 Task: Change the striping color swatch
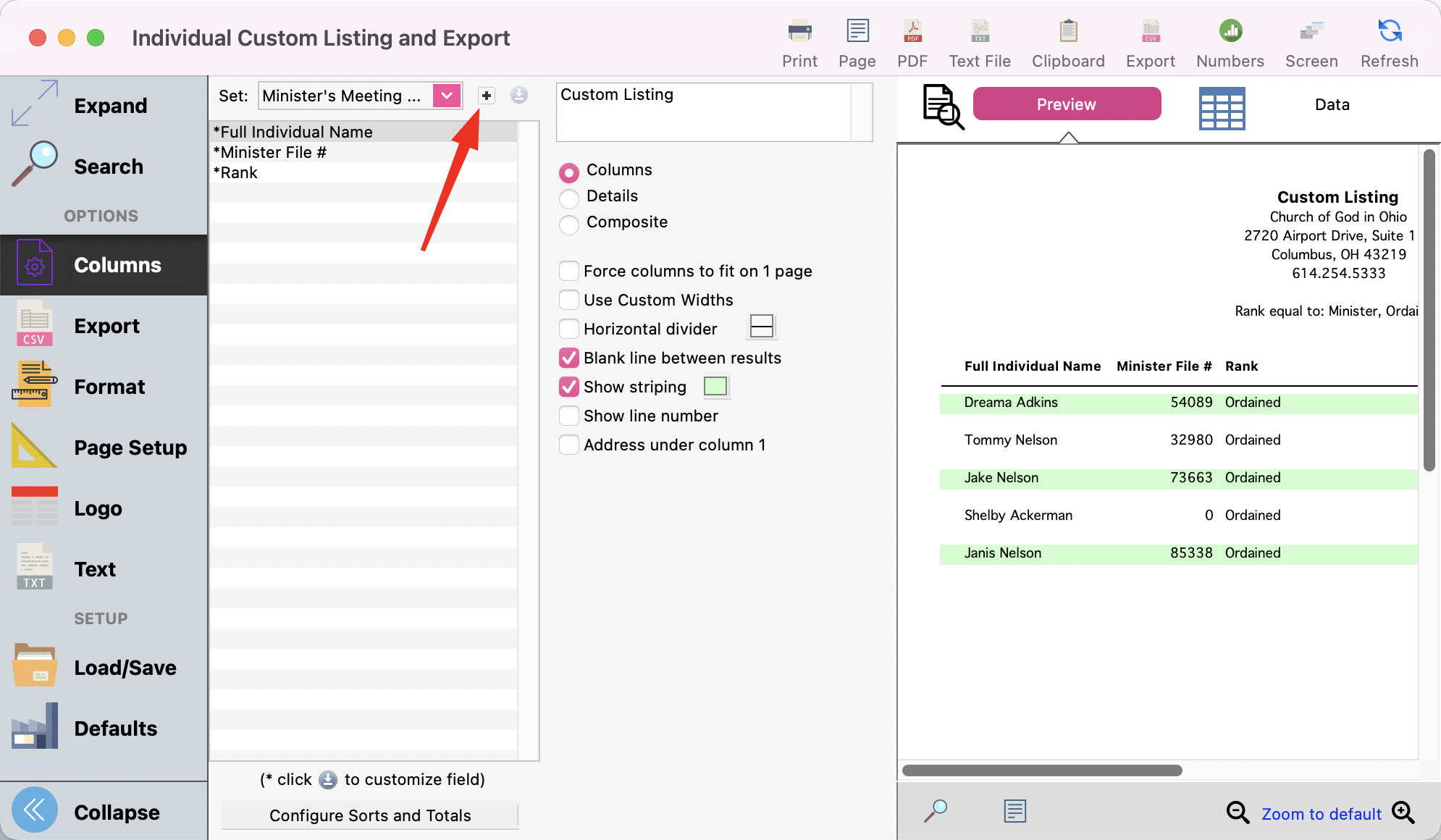715,386
